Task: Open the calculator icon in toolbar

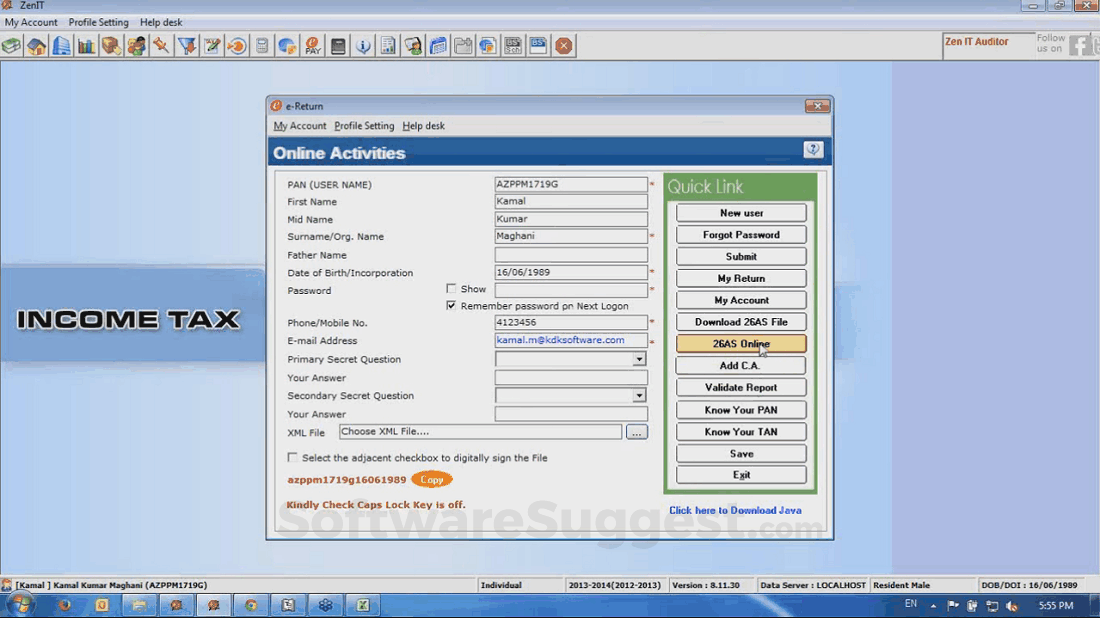Action: 262,46
